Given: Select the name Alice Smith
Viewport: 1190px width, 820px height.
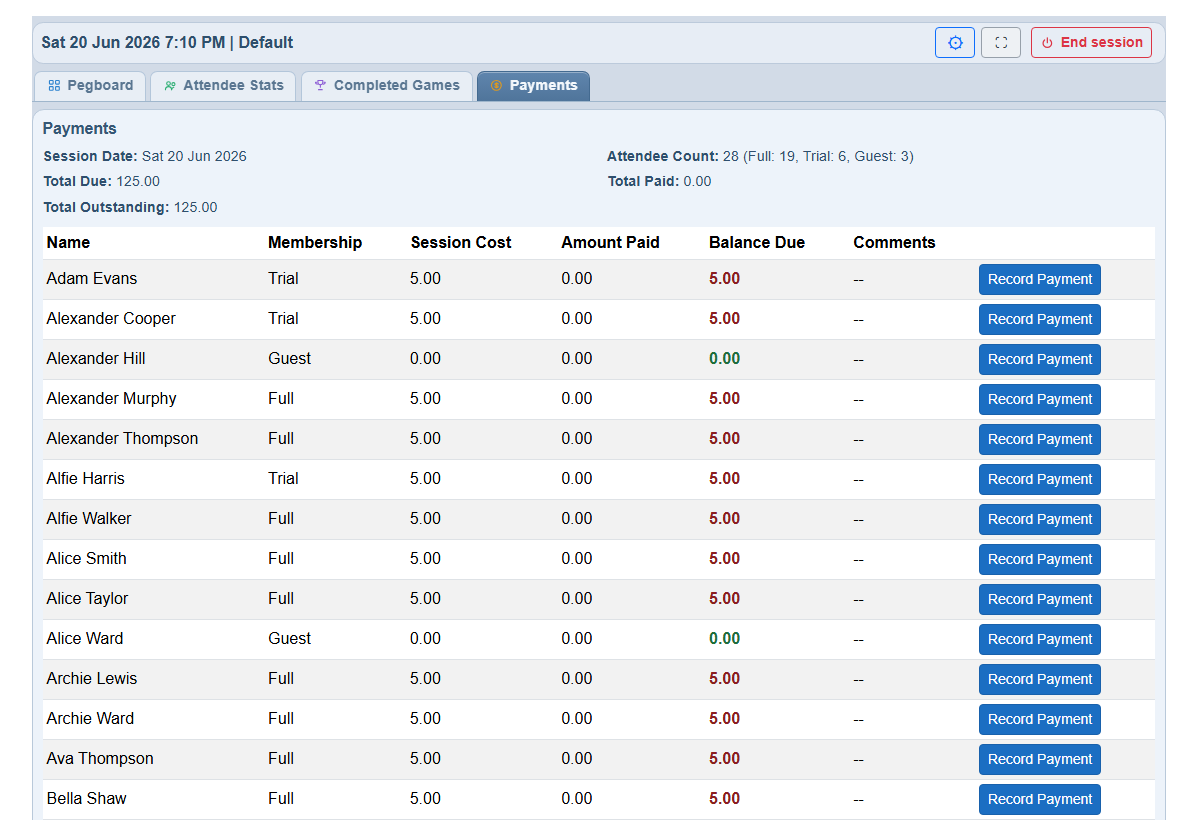Looking at the screenshot, I should 87,559.
